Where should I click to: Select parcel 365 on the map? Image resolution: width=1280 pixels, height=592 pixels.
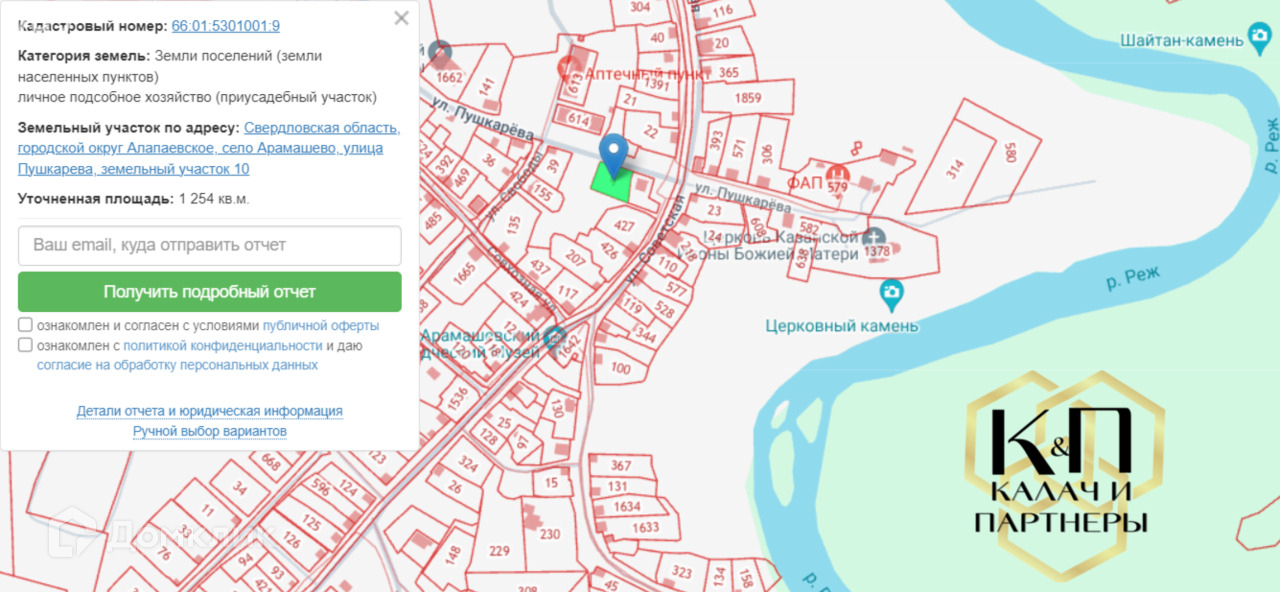729,72
